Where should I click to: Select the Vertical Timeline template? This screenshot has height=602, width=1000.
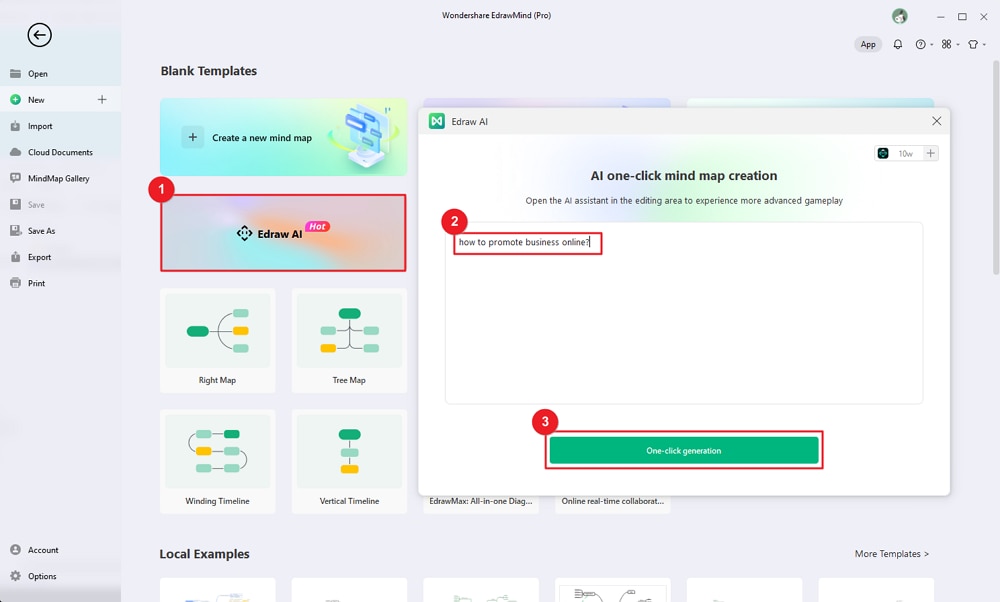349,462
